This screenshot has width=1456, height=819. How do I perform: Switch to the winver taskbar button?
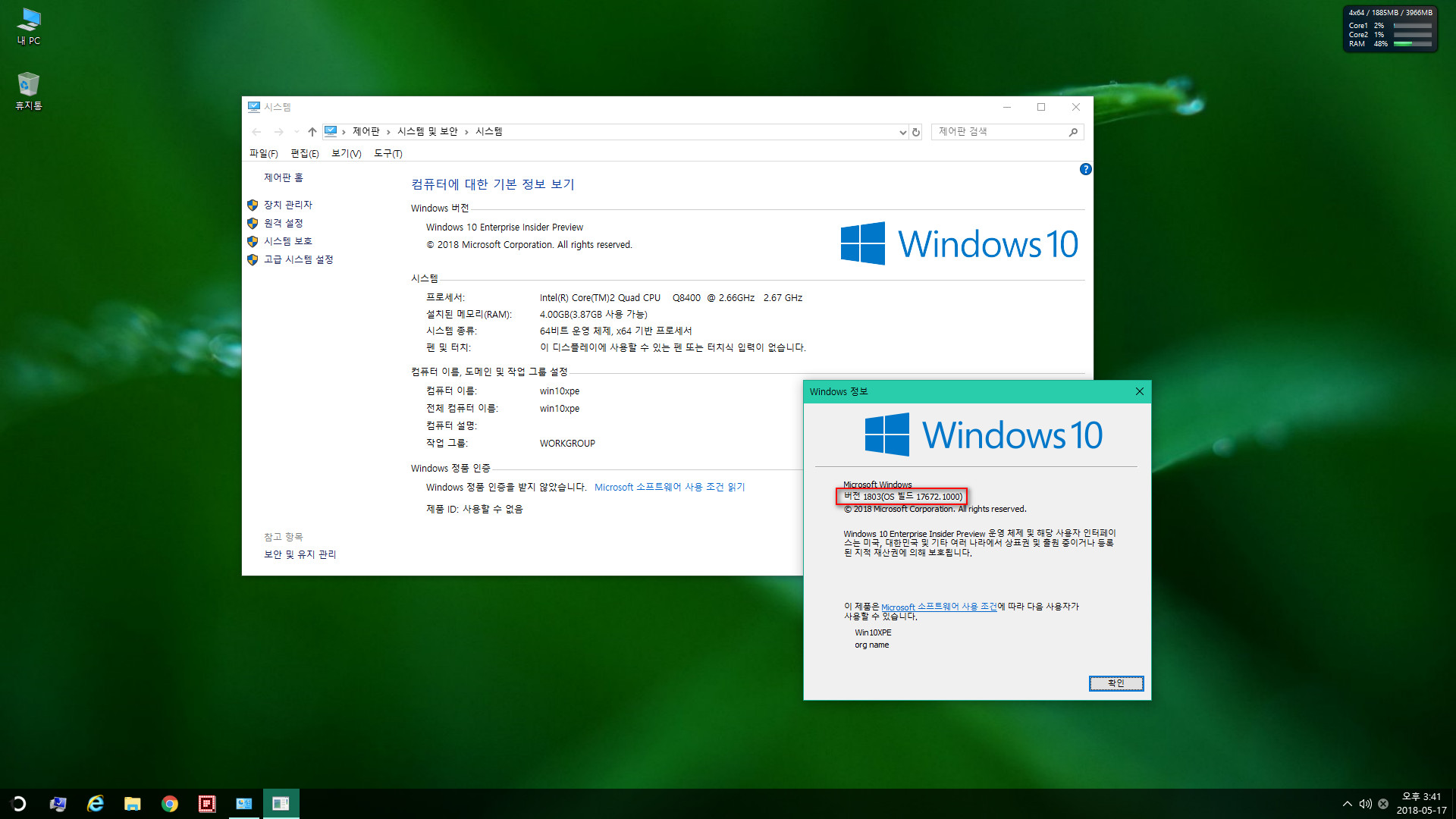(x=281, y=804)
